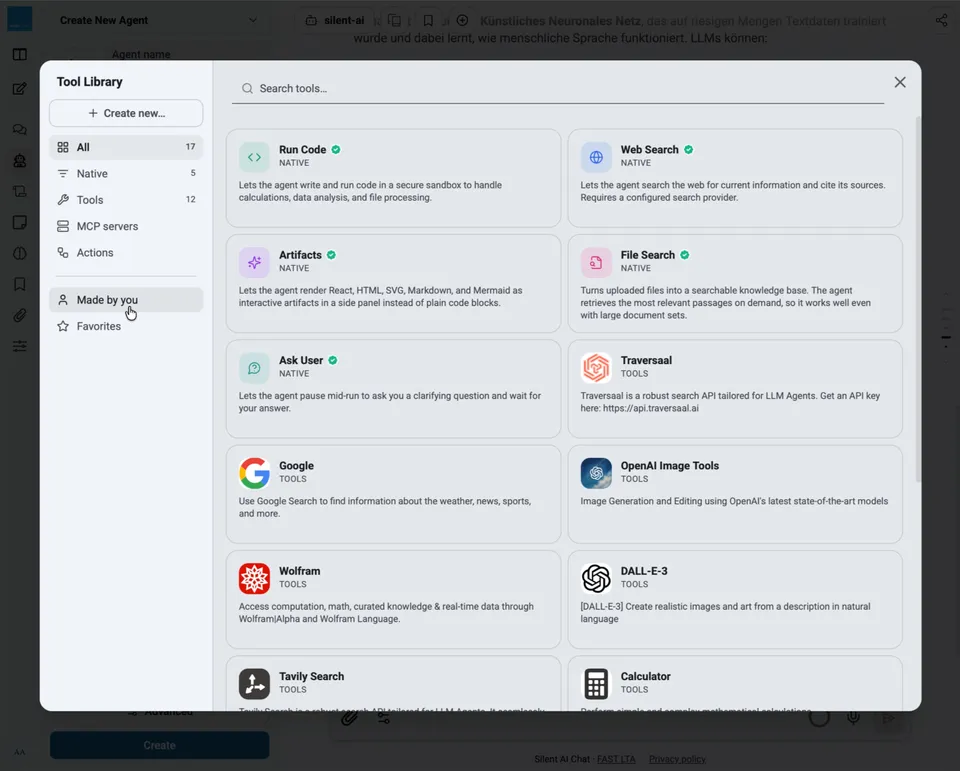Select the Traversaal logo icon
The width and height of the screenshot is (960, 771).
point(596,367)
